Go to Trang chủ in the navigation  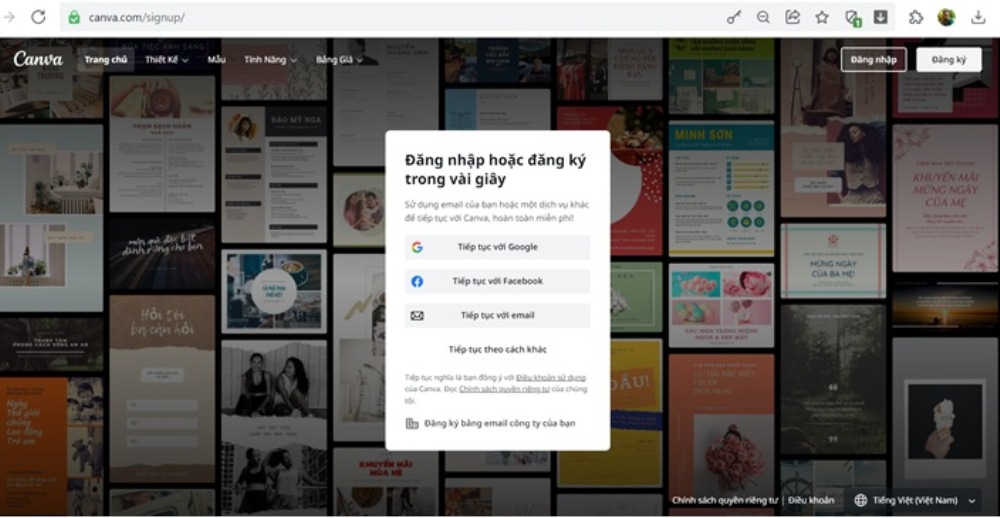click(106, 60)
